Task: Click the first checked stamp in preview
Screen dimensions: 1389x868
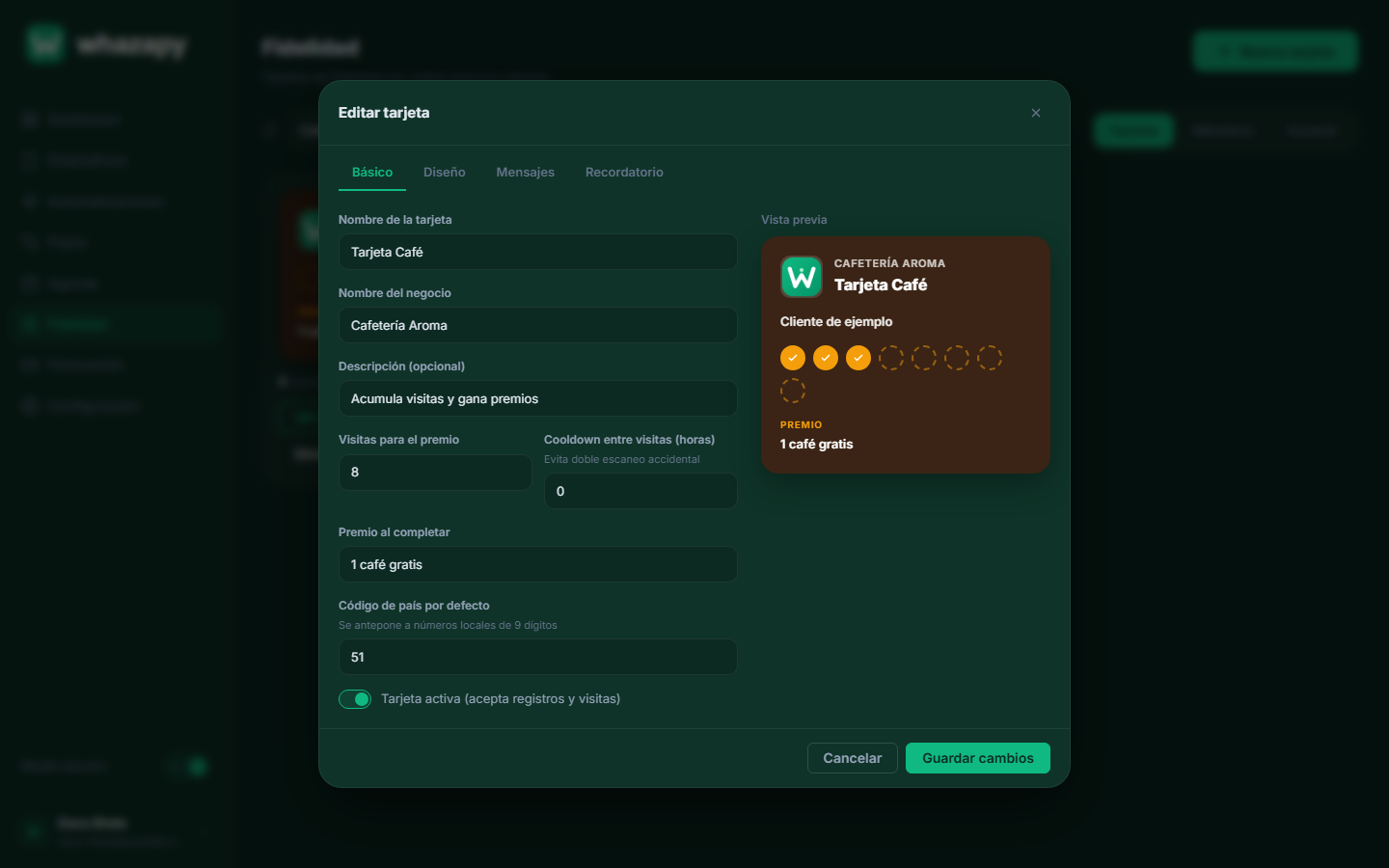Action: click(793, 358)
